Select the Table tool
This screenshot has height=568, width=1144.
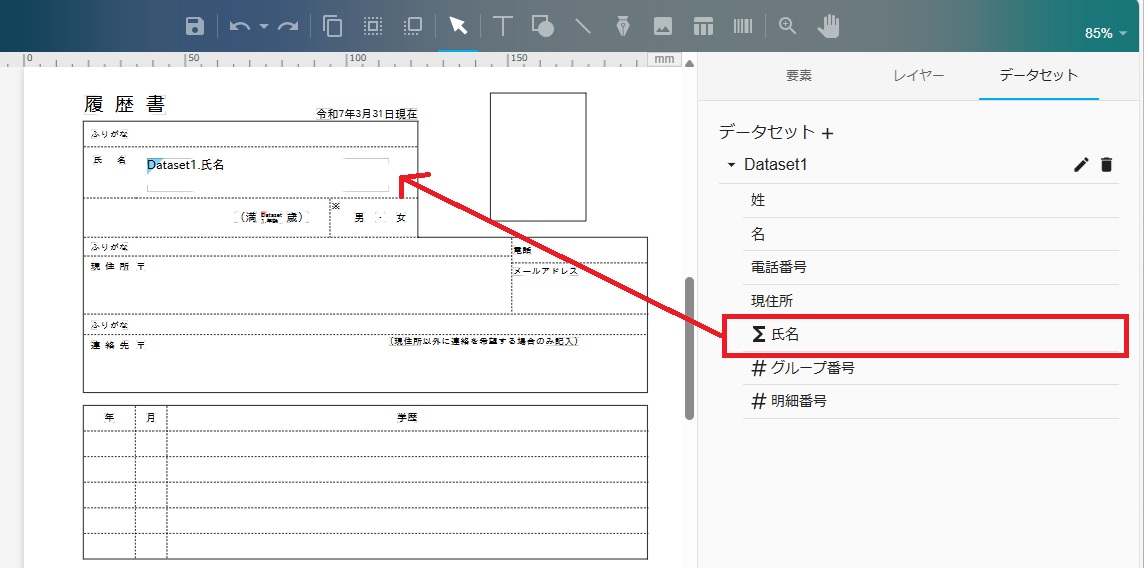click(703, 27)
